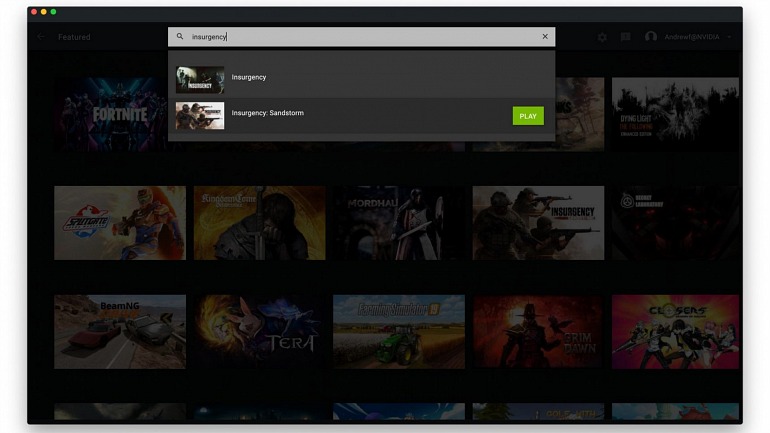Open the feedback chat bubble icon
The width and height of the screenshot is (770, 433).
point(626,37)
